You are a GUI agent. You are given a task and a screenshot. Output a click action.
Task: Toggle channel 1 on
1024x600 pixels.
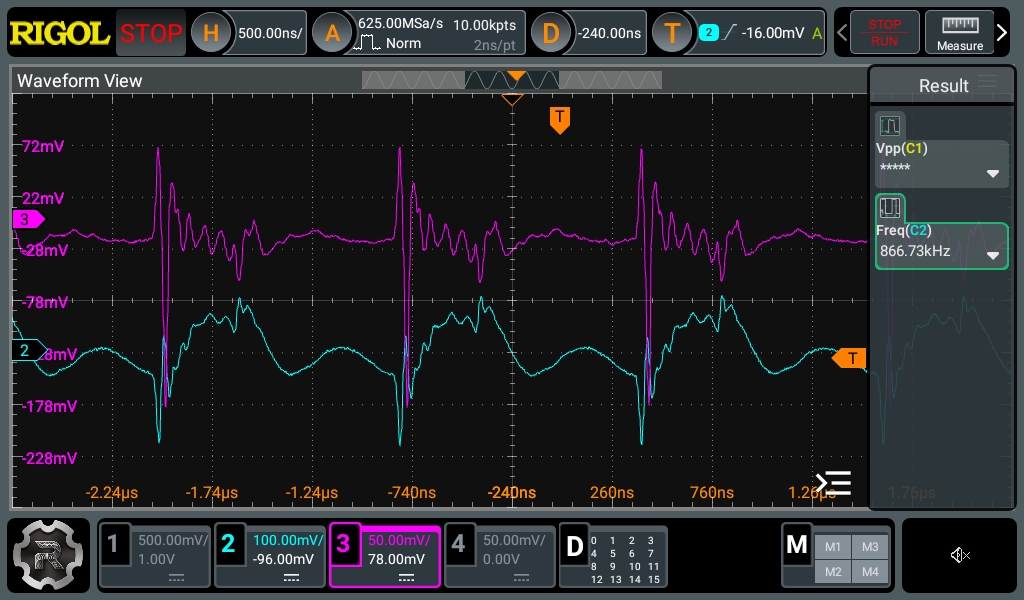tap(114, 544)
